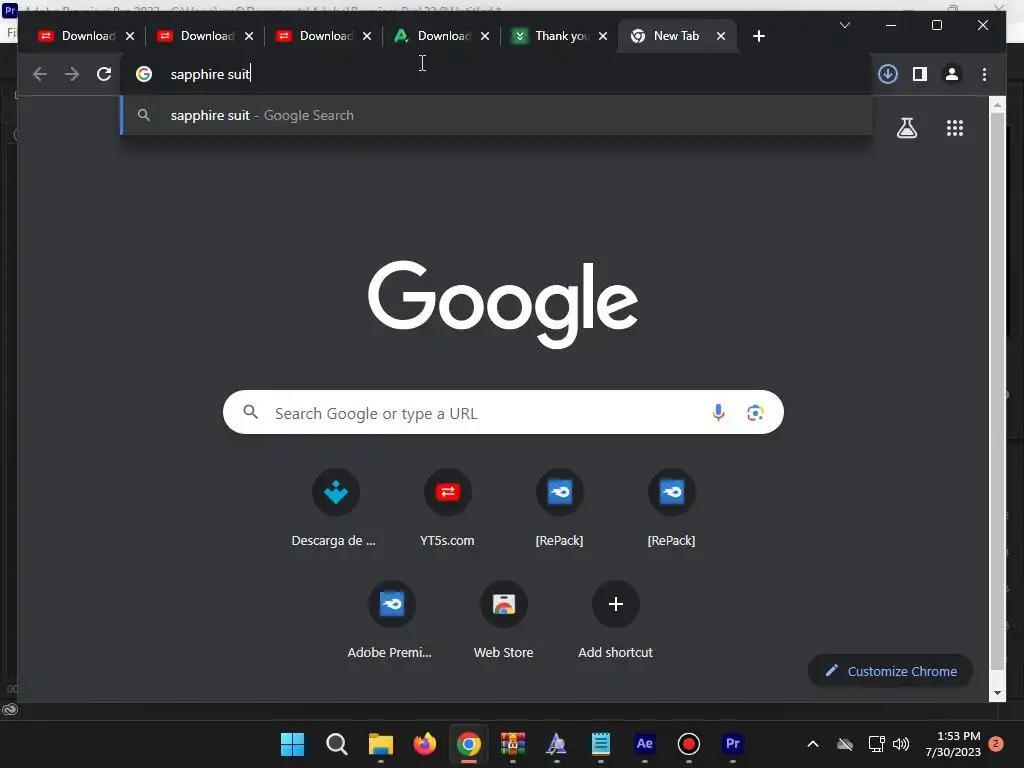This screenshot has height=768, width=1024.
Task: Open the taskbar clock and date
Action: click(952, 744)
